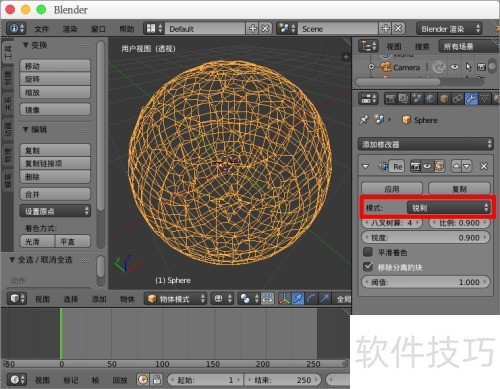Viewport: 500px width, 389px height.
Task: Toggle Camera visibility eye in outliner
Action: pyautogui.click(x=454, y=67)
